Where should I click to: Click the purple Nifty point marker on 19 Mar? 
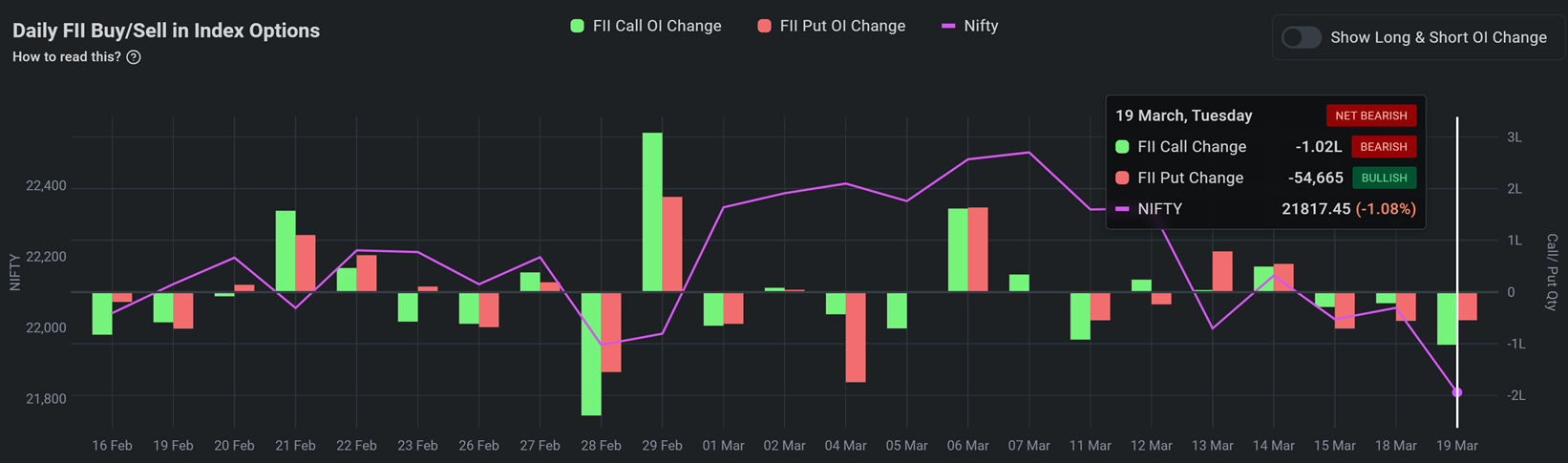[x=1457, y=392]
